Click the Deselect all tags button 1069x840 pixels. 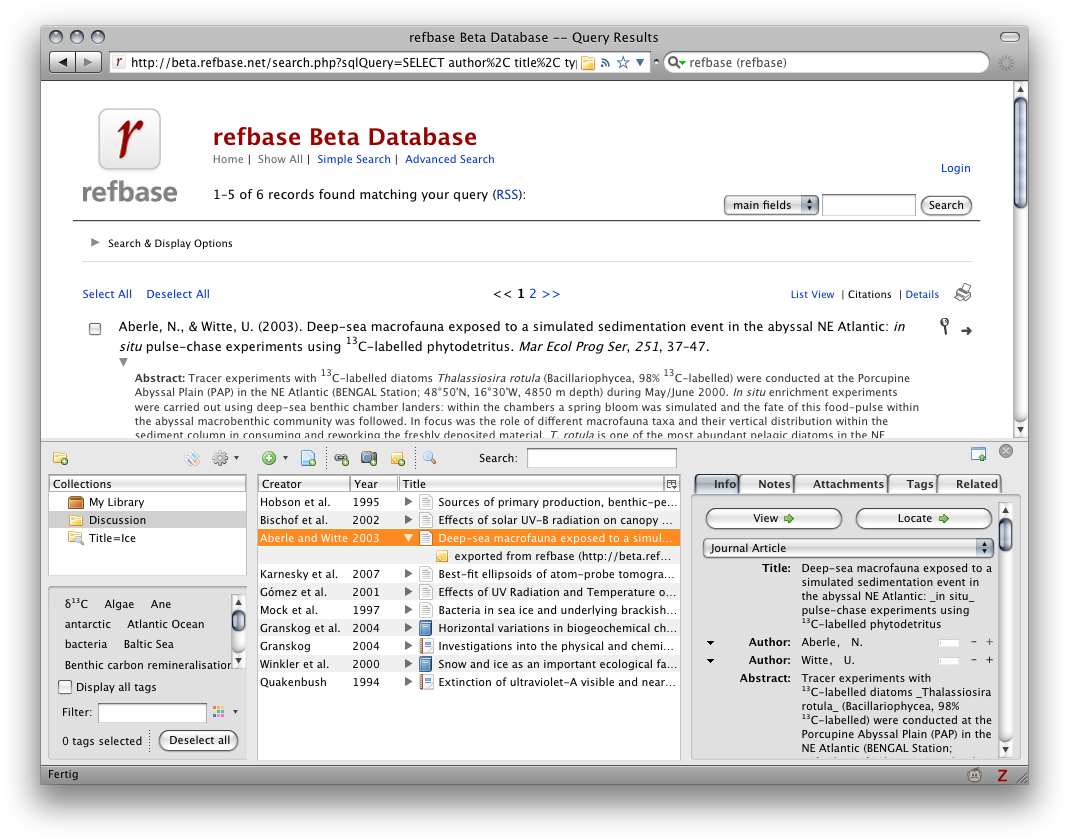199,740
